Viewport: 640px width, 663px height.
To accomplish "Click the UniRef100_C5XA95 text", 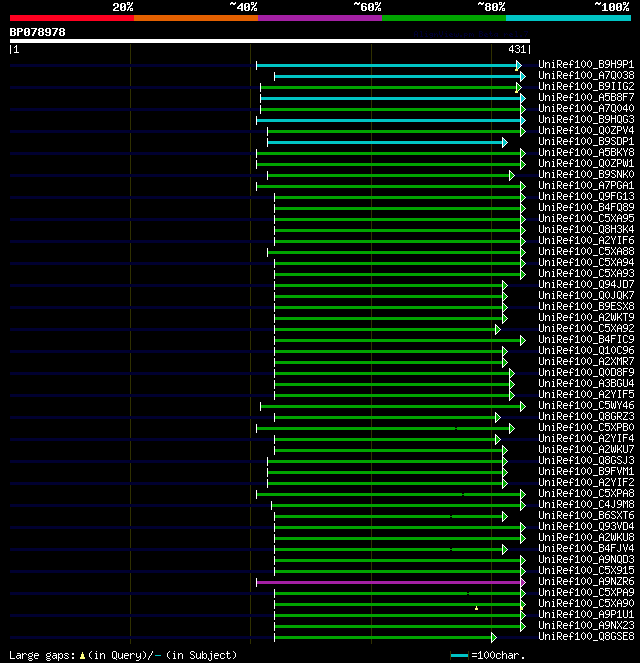I will click(586, 218).
